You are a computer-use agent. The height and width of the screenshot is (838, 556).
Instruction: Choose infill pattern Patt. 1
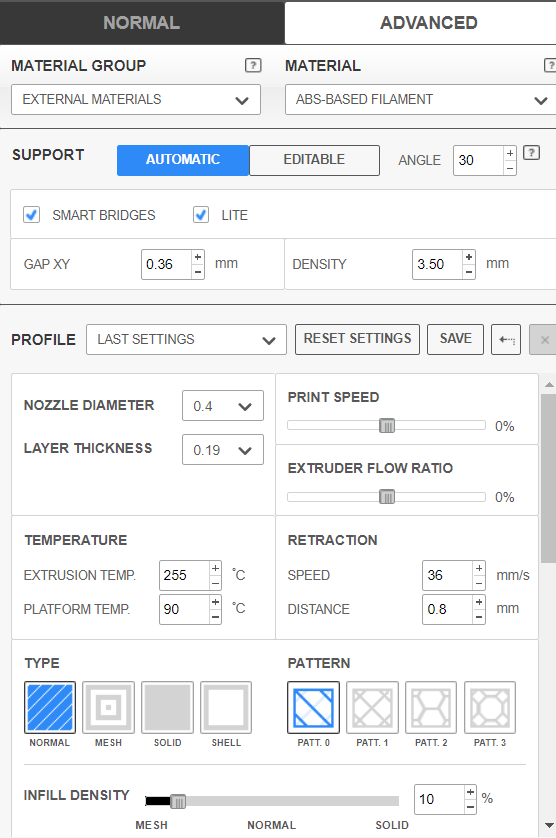[372, 707]
